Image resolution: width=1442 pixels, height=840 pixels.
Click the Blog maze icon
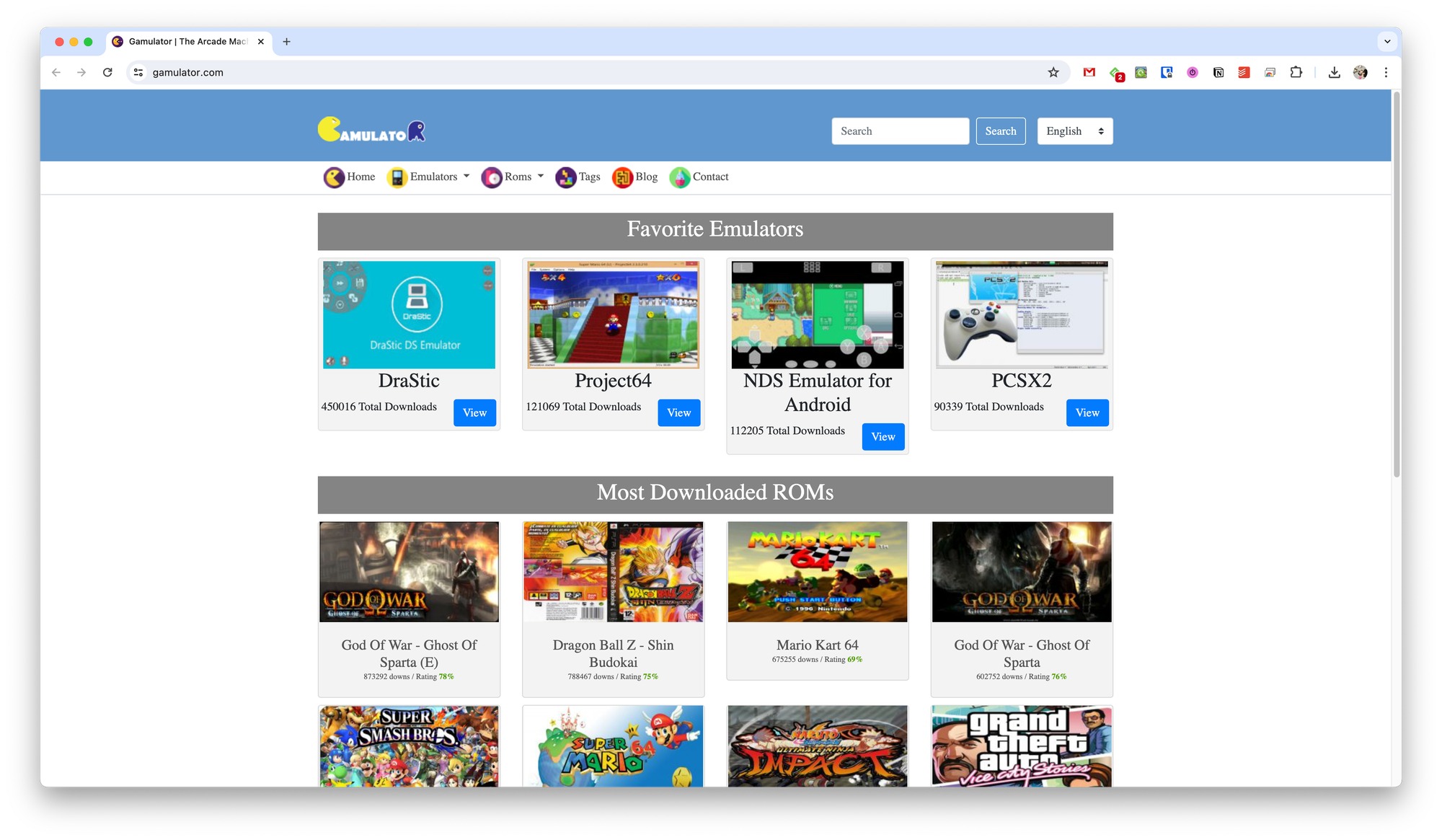coord(622,177)
